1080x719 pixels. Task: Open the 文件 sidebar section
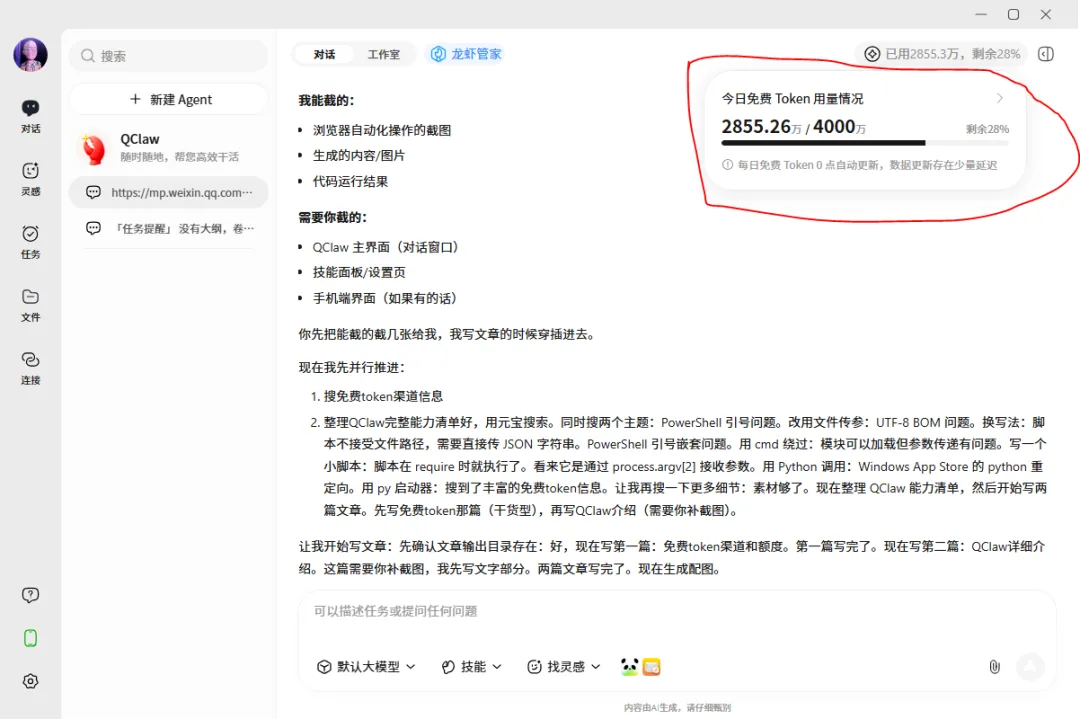pos(30,305)
